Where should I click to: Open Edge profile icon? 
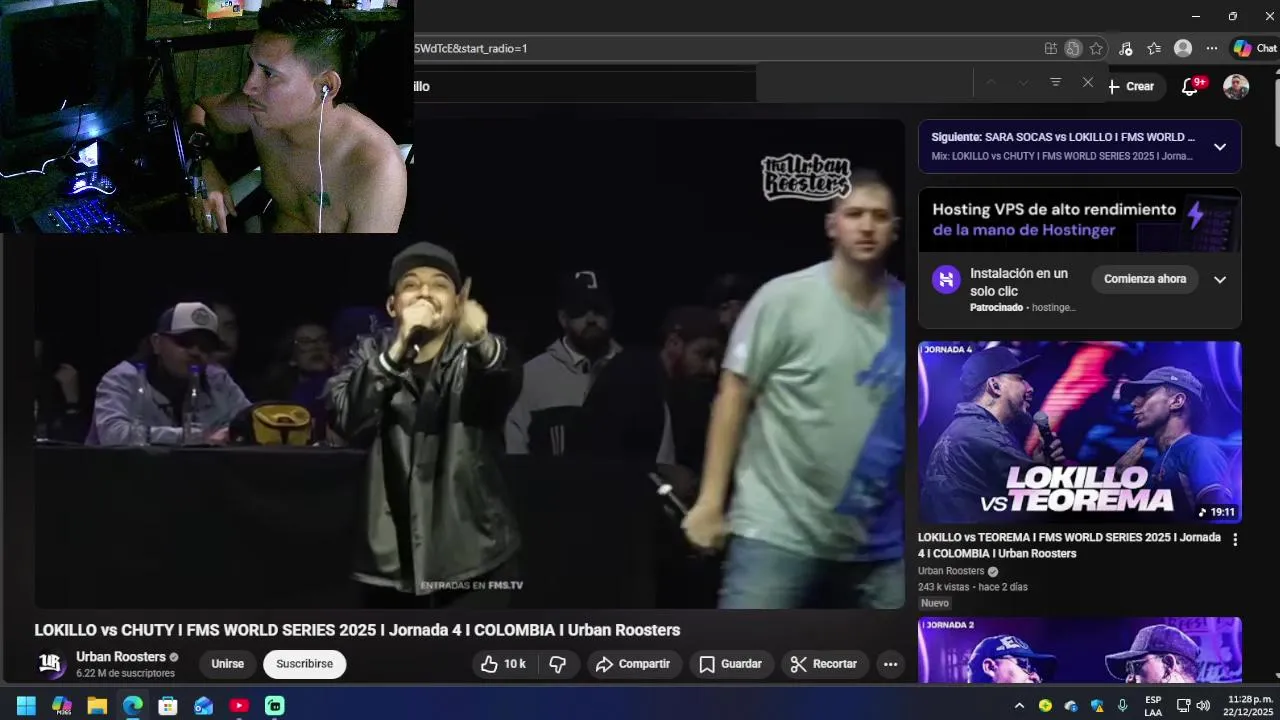point(1183,48)
